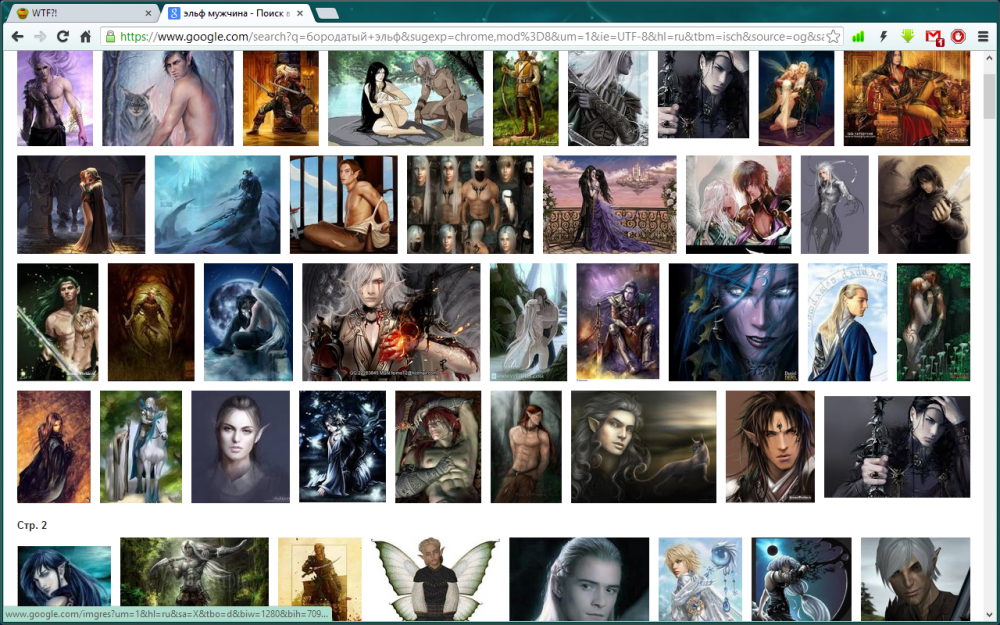This screenshot has height=625, width=1000.
Task: Check Gmail via the red M icon
Action: [x=933, y=37]
